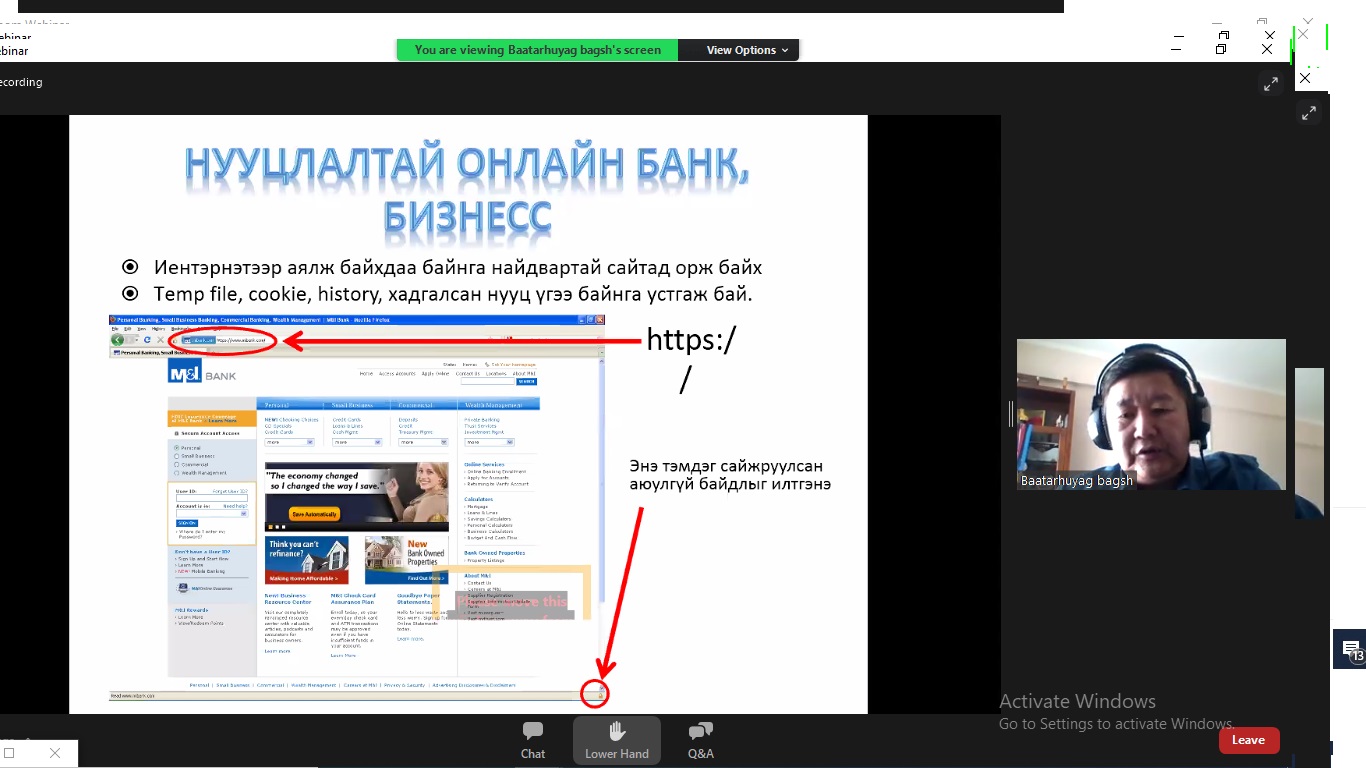
Task: Maximize the small bottom-left window via square icon
Action: coord(9,753)
